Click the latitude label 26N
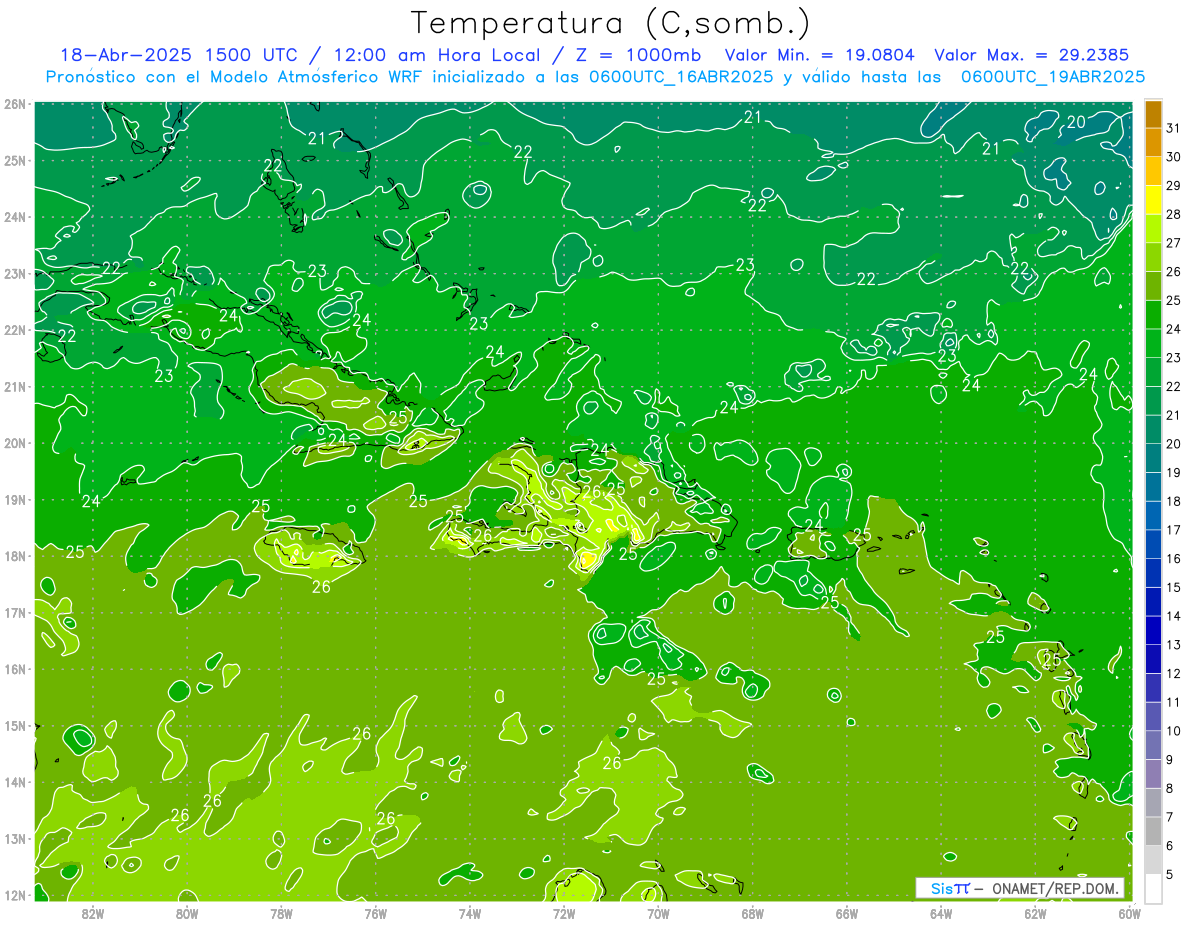The image size is (1200, 927). [15, 104]
